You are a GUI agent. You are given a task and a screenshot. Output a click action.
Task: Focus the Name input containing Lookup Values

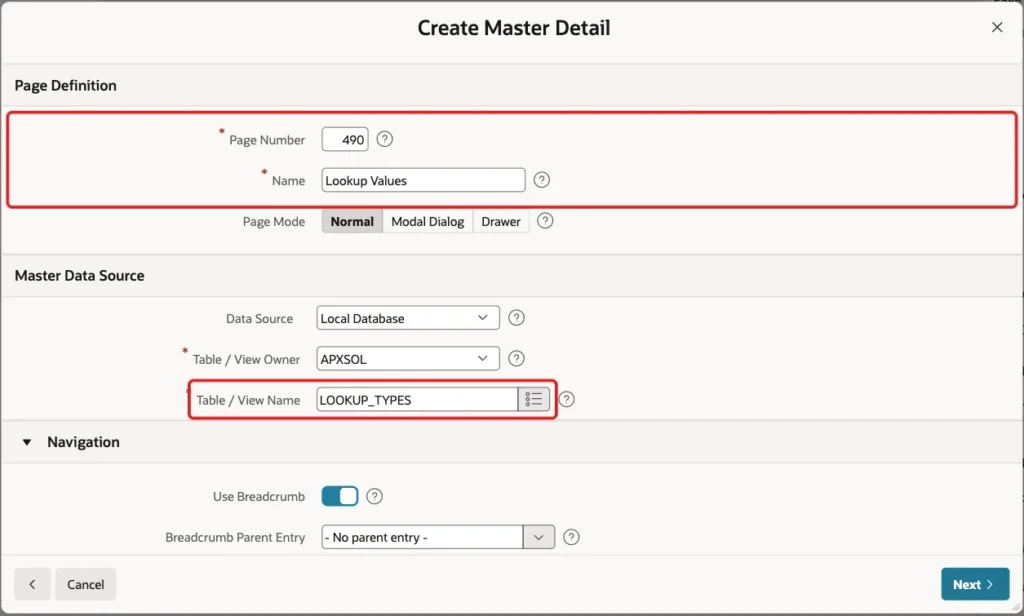pyautogui.click(x=423, y=180)
